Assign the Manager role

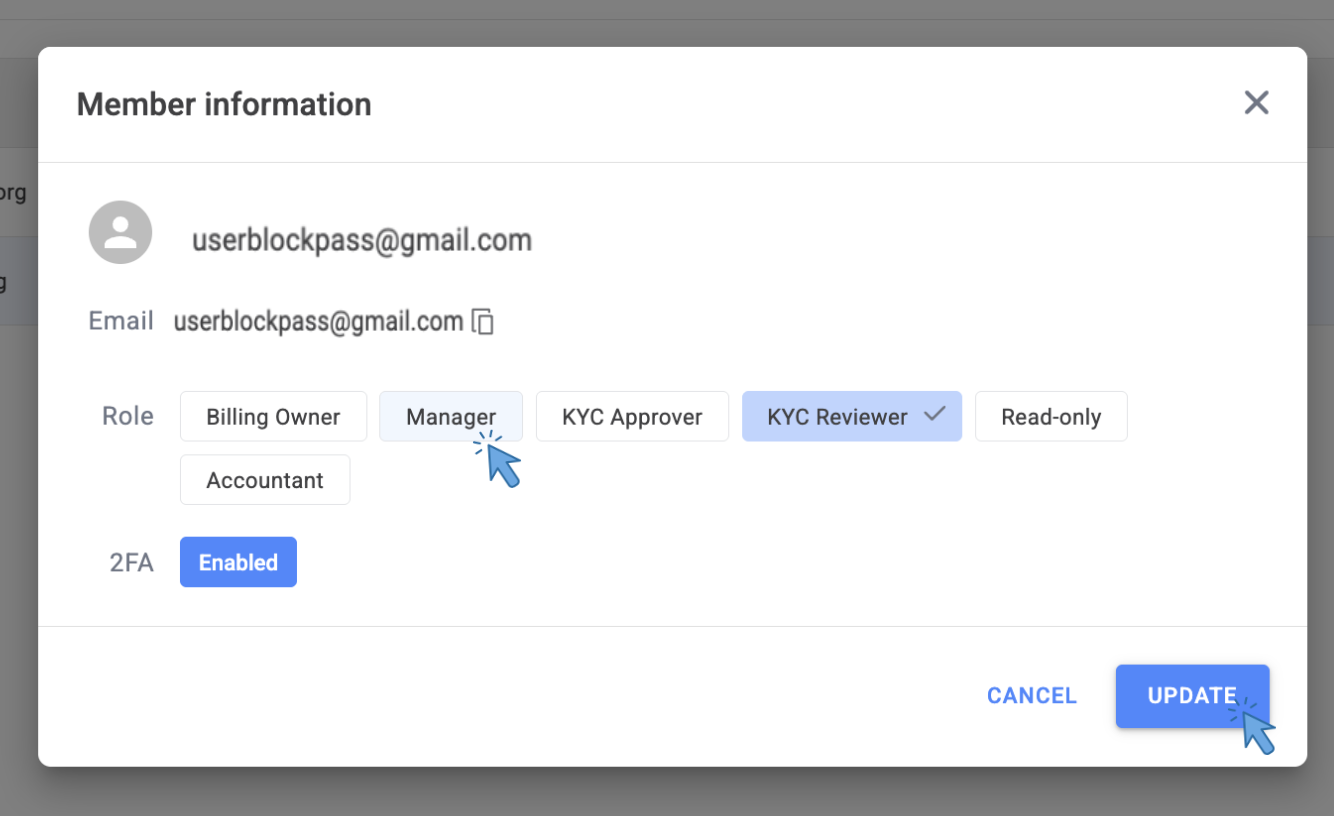pyautogui.click(x=450, y=417)
